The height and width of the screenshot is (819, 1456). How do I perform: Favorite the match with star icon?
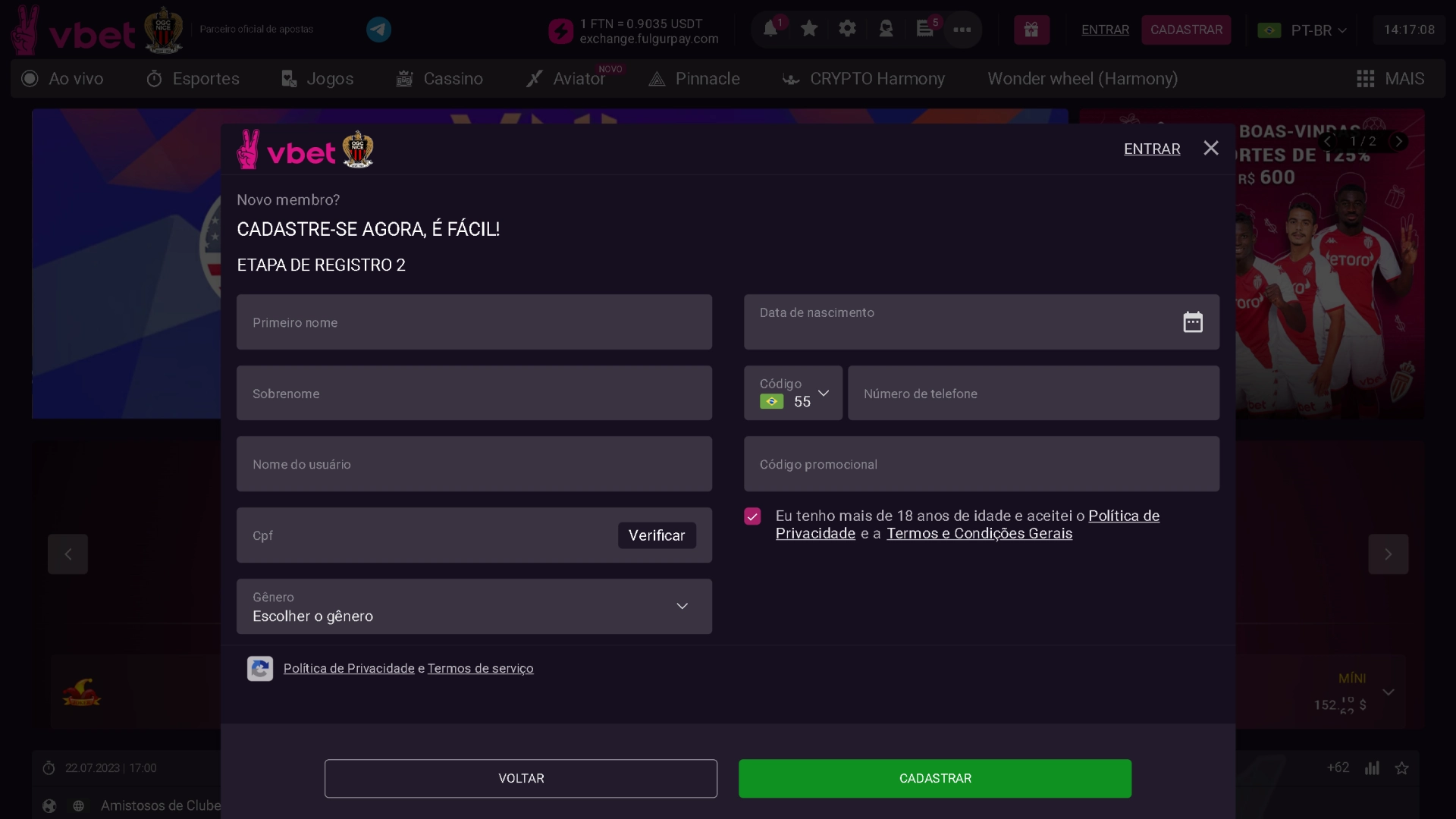click(1401, 768)
